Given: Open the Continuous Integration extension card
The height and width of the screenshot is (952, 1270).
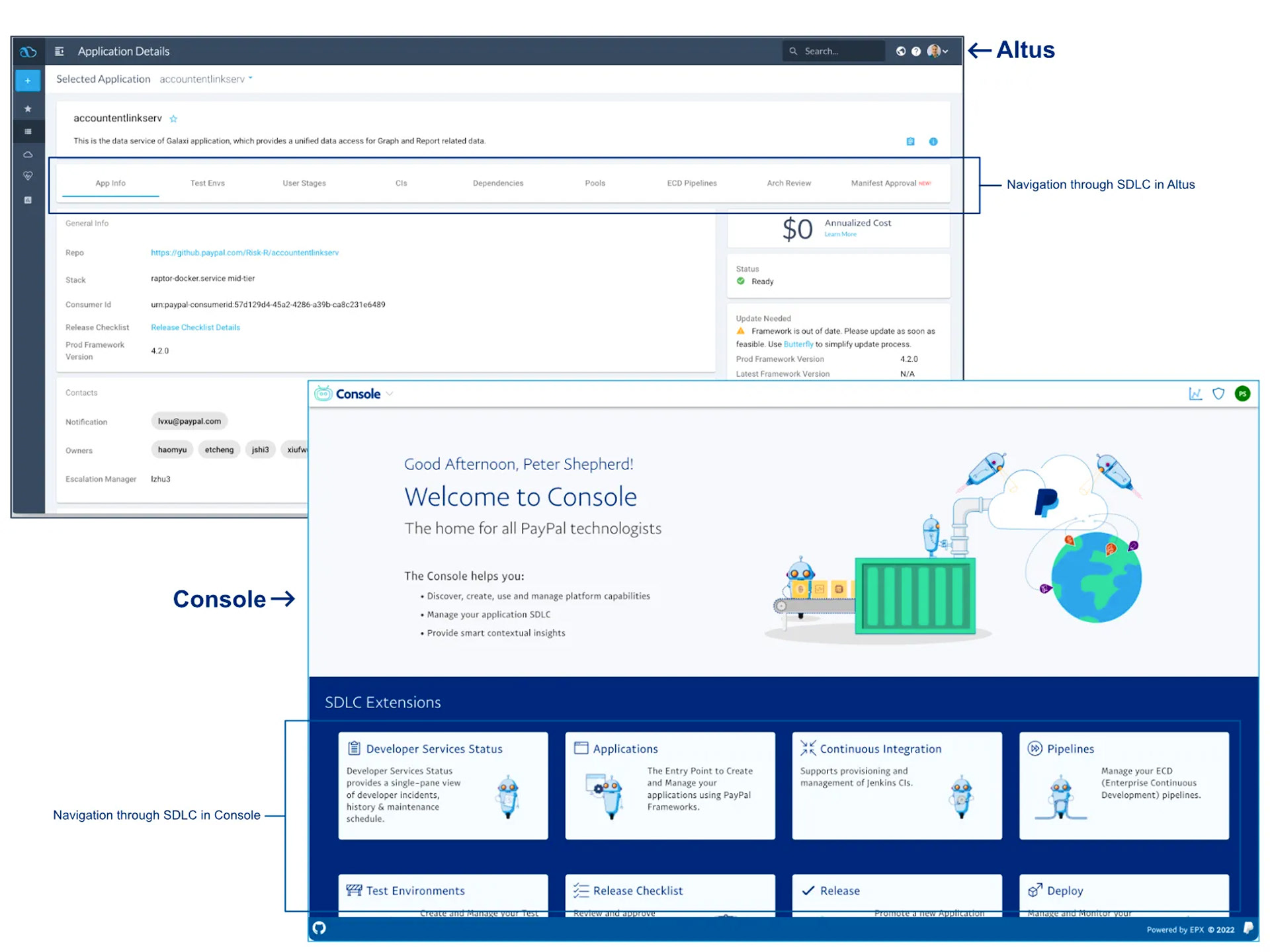Looking at the screenshot, I should pos(896,785).
